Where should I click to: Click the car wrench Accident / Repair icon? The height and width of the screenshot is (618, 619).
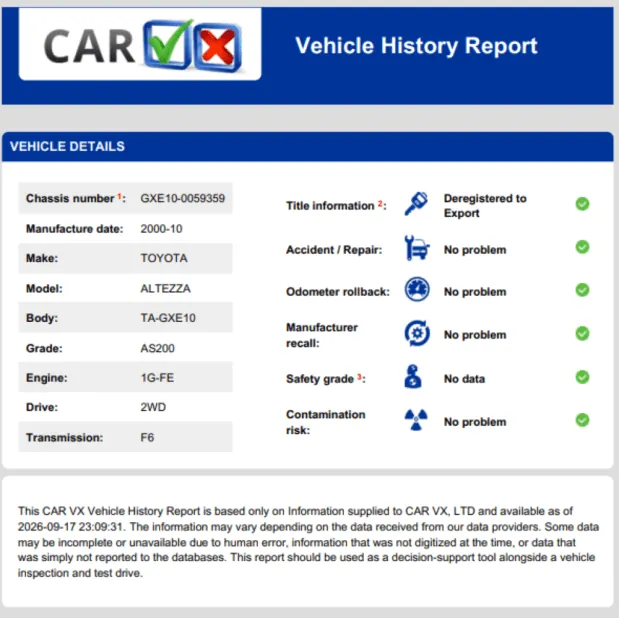click(417, 248)
